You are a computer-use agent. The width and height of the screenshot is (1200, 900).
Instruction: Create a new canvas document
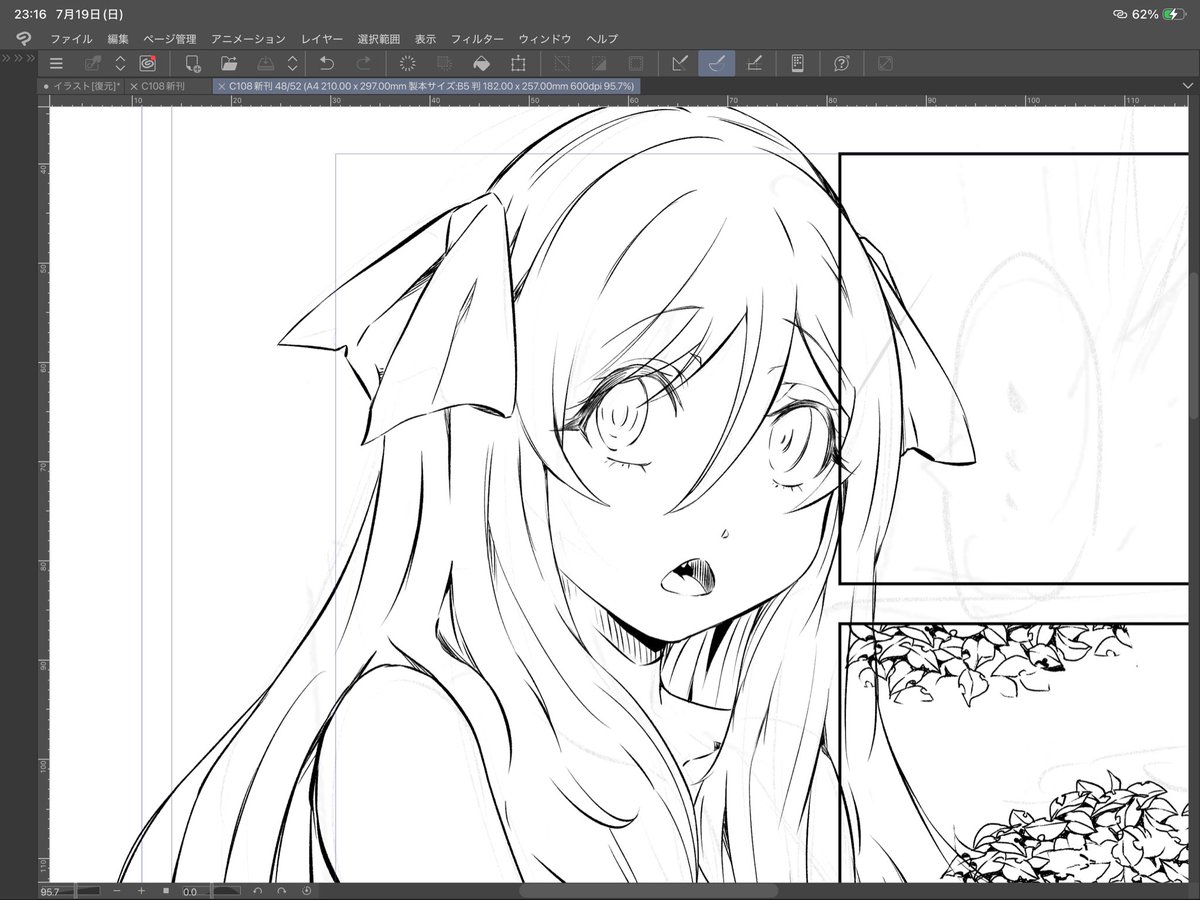click(194, 64)
